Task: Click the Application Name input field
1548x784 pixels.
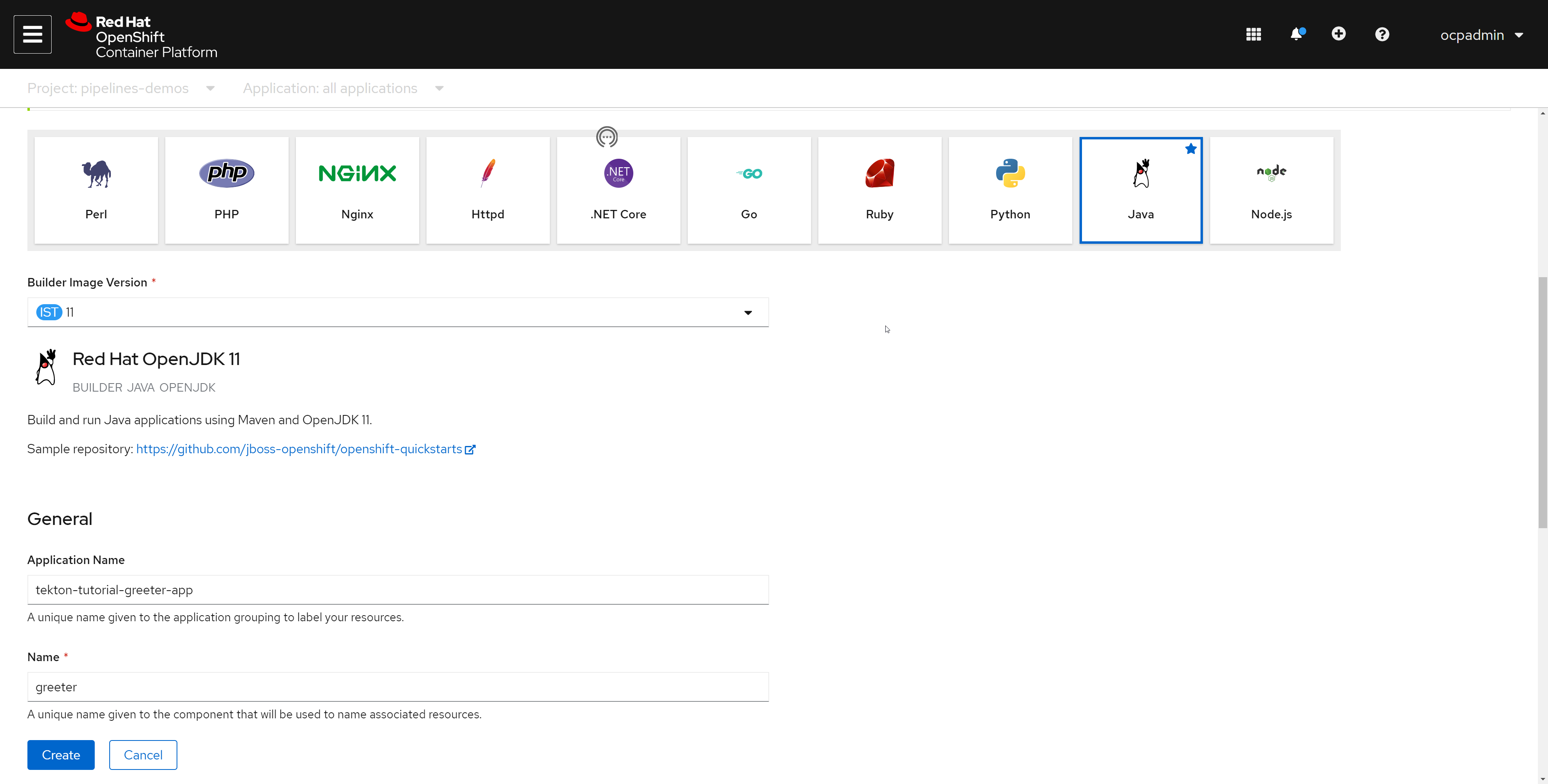Action: [x=398, y=589]
